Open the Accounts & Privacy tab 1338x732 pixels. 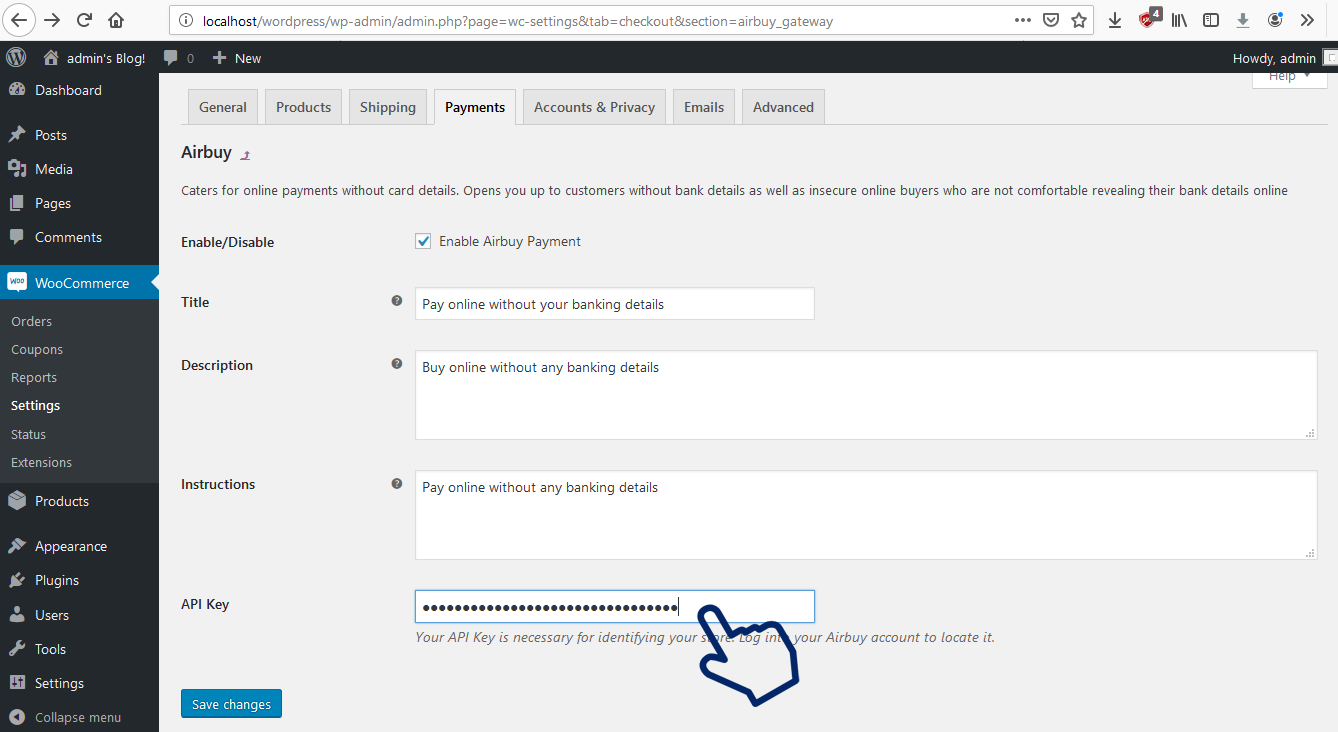pyautogui.click(x=594, y=107)
